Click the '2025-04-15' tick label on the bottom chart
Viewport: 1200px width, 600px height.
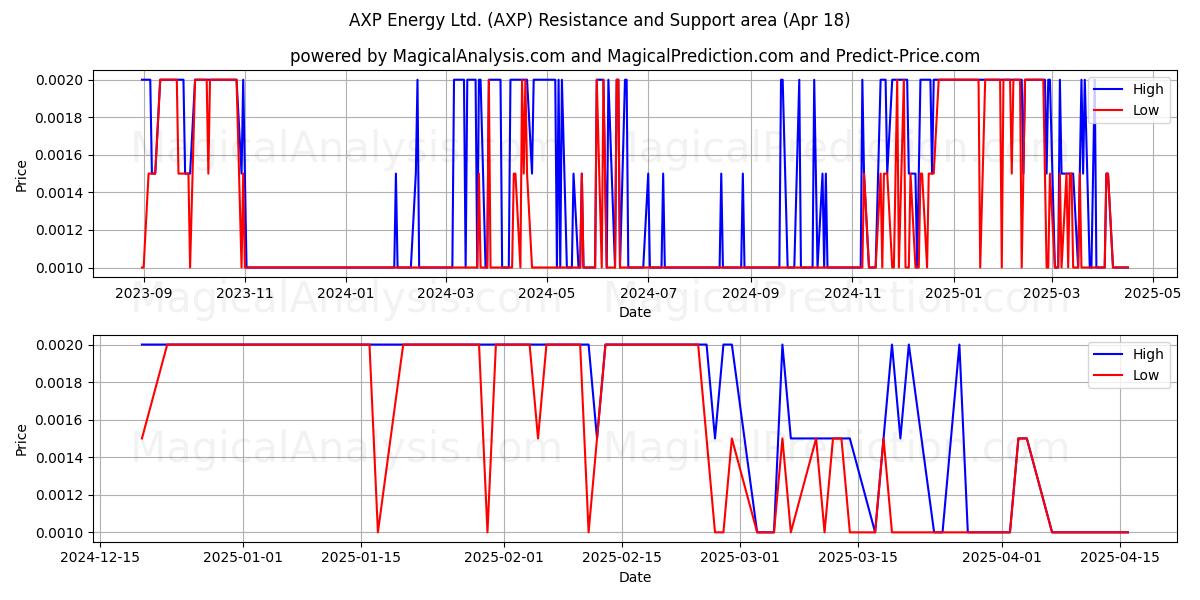[1119, 559]
